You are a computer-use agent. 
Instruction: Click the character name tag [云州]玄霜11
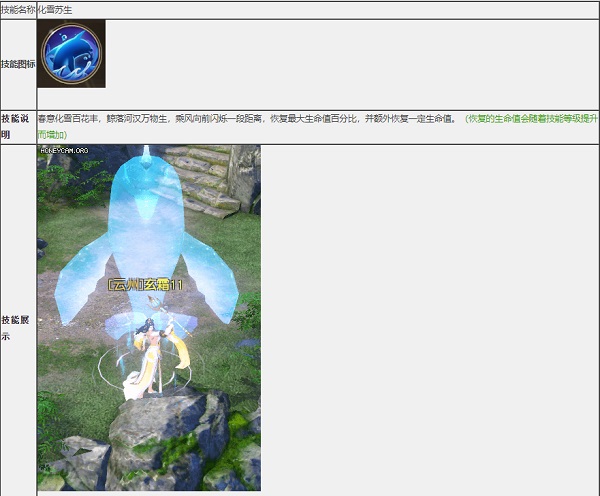[x=145, y=285]
